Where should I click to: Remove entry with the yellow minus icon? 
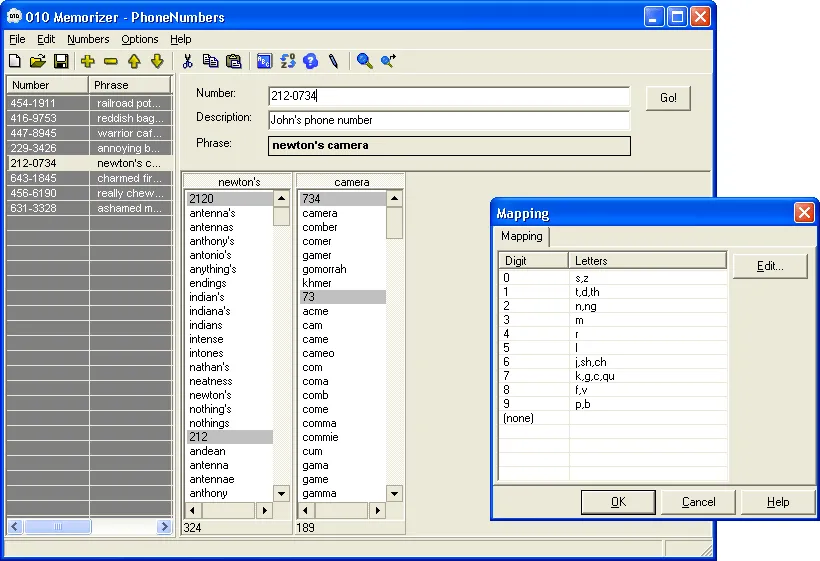(111, 62)
